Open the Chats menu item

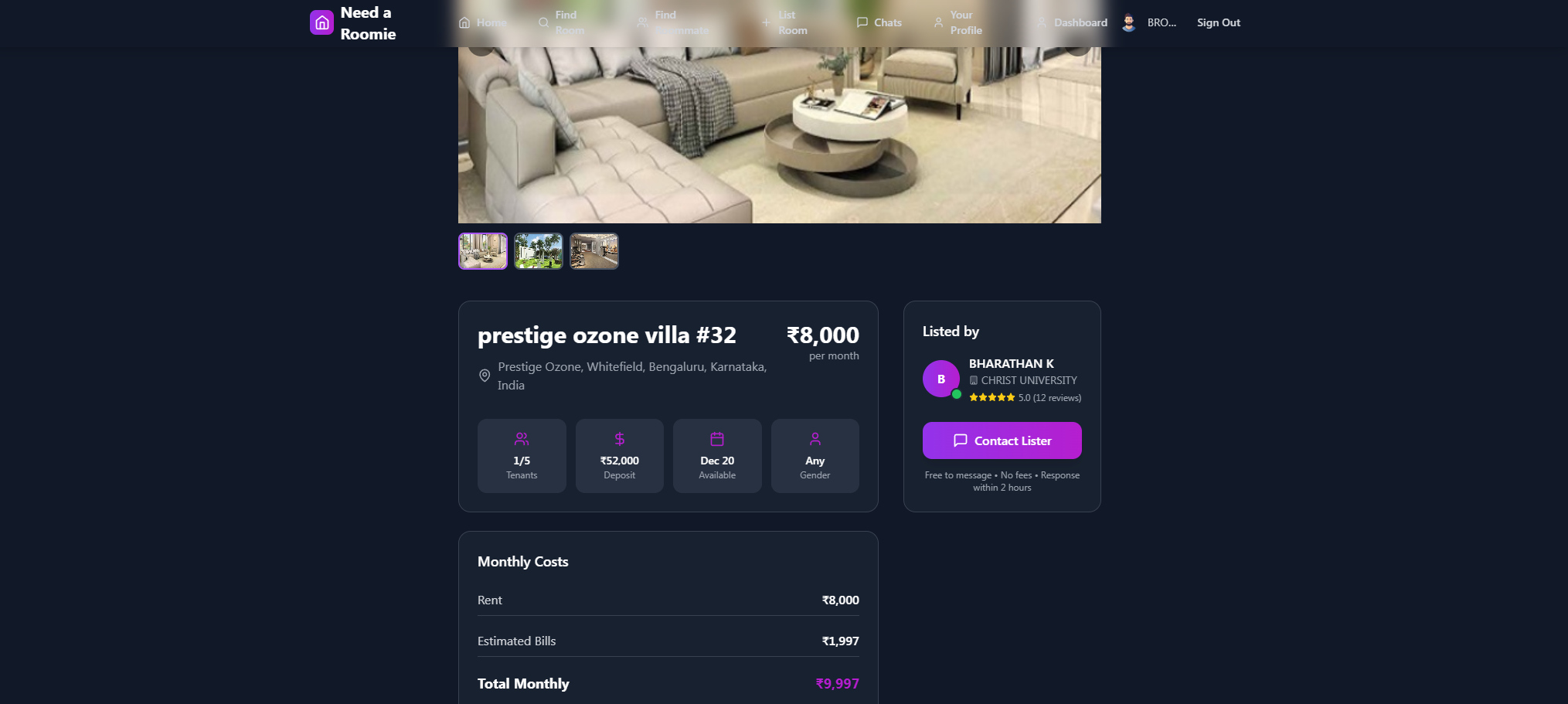[879, 22]
